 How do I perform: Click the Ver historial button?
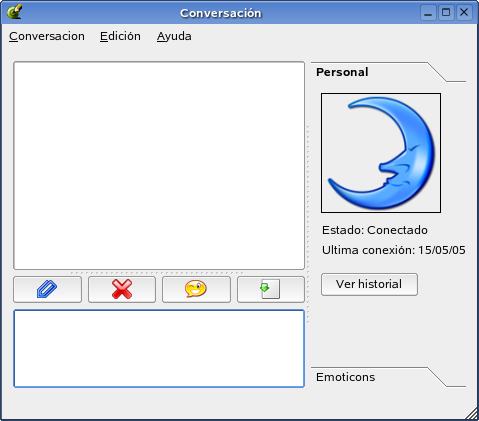coord(369,284)
